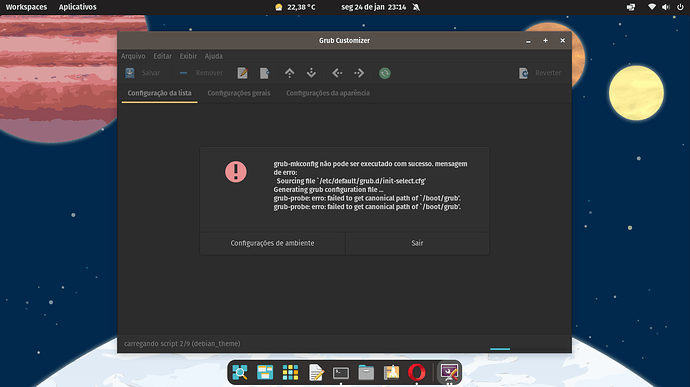Click the Salvar save icon
Viewport: 690px width, 387px height.
pos(130,73)
